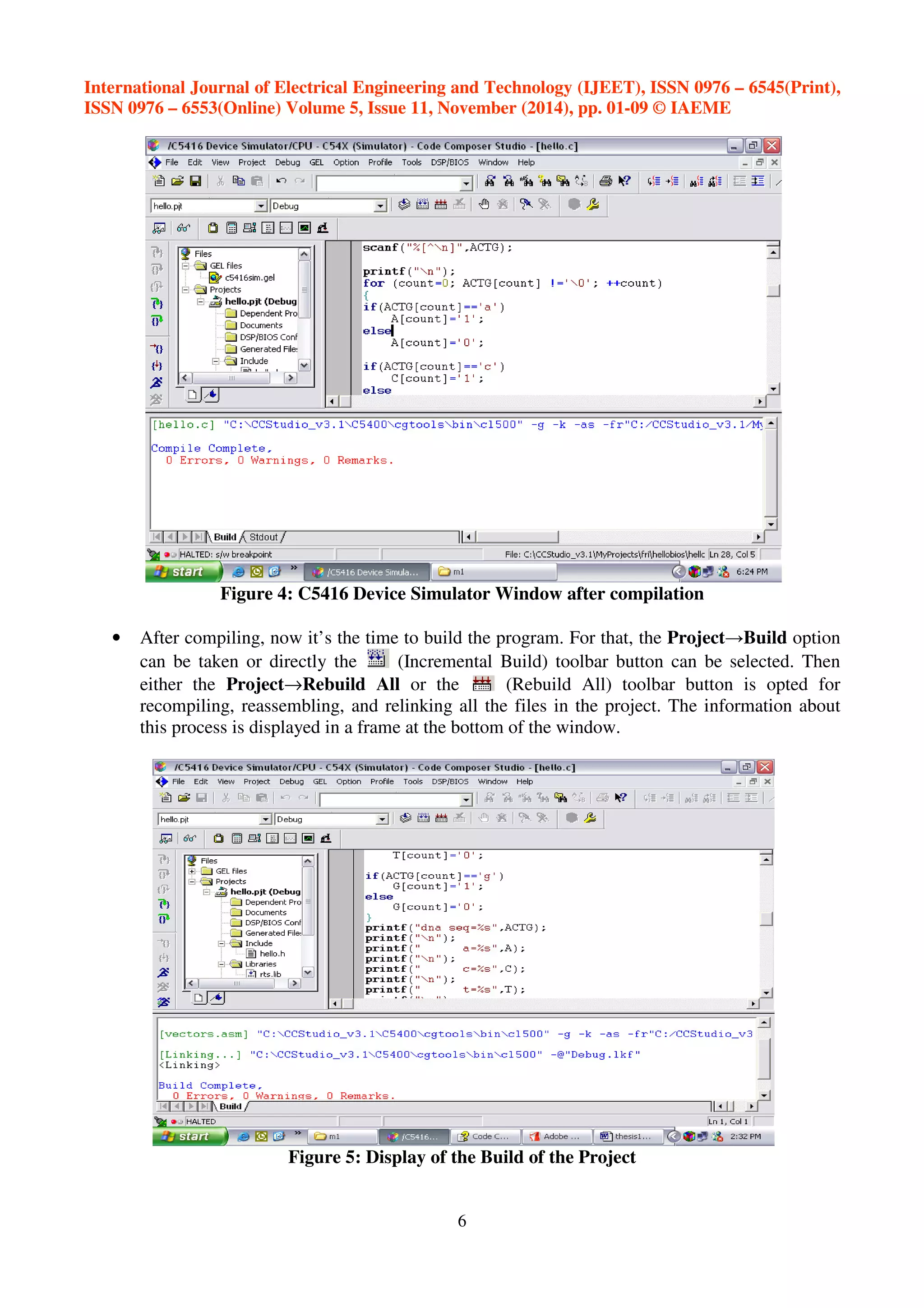Click File View tab icon under Figure 4 tree
Image resolution: width=924 pixels, height=1308 pixels.
(x=193, y=394)
